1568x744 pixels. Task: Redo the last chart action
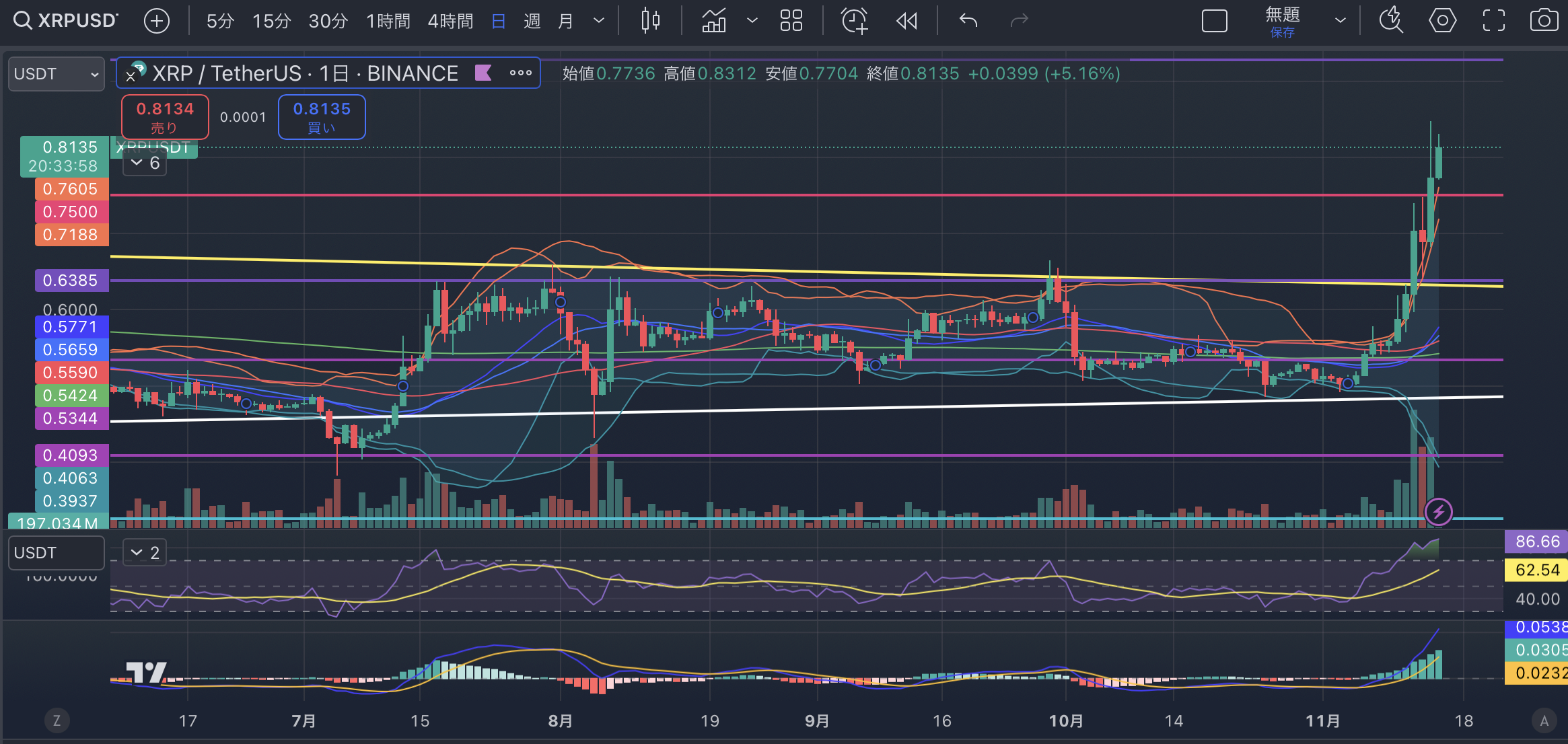[x=1020, y=21]
